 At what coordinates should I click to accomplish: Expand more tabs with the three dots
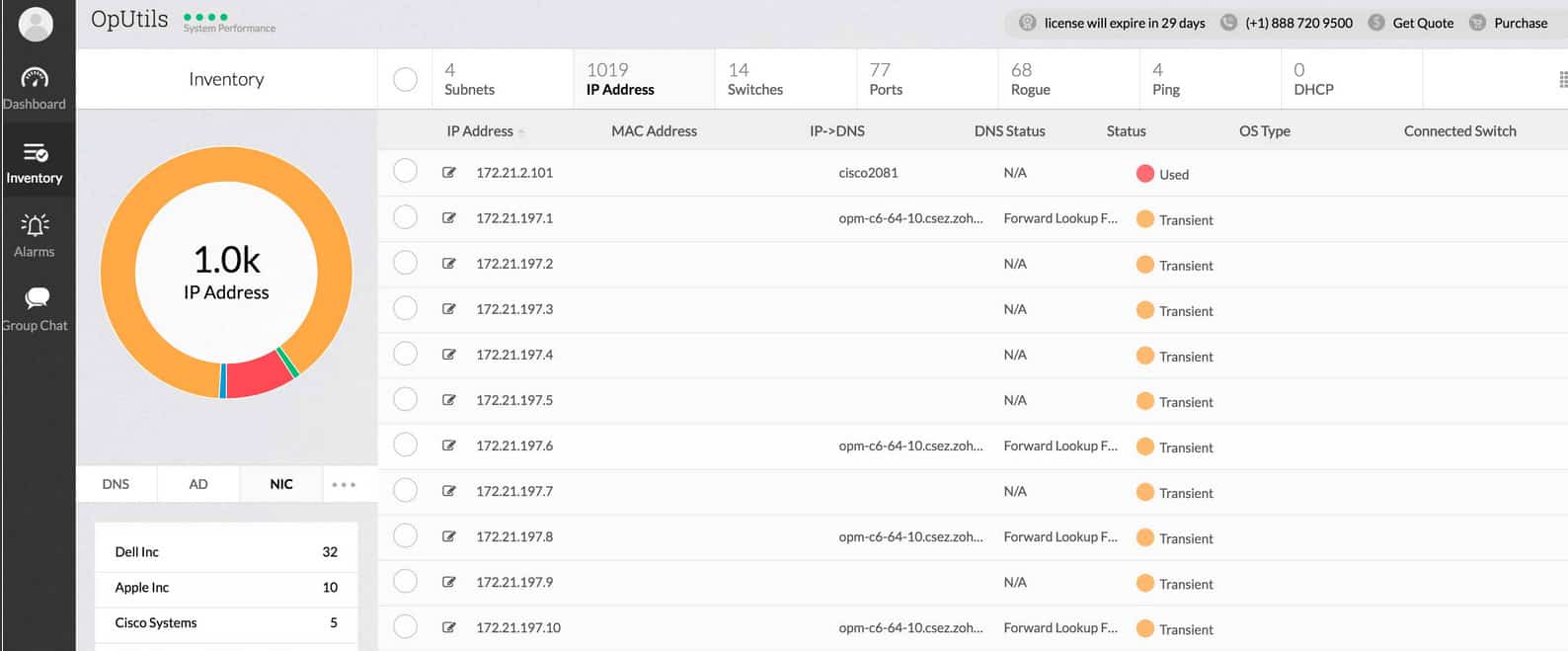[344, 484]
